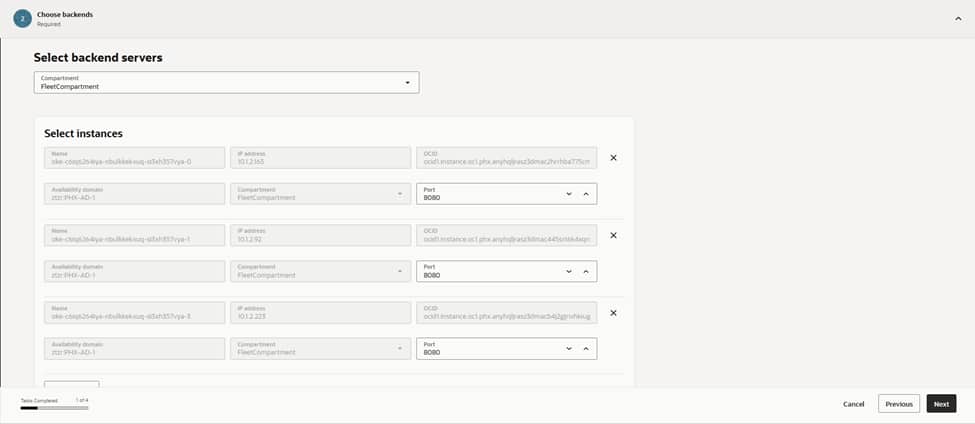Screen dimensions: 975x424
Task: Click the Tasks Completed progress bar
Action: [x=55, y=408]
